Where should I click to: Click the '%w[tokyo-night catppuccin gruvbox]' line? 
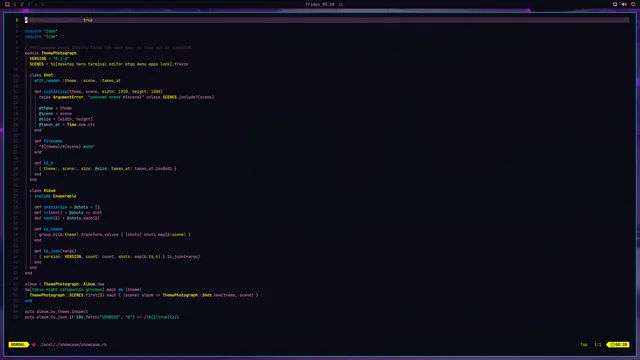click(83, 289)
